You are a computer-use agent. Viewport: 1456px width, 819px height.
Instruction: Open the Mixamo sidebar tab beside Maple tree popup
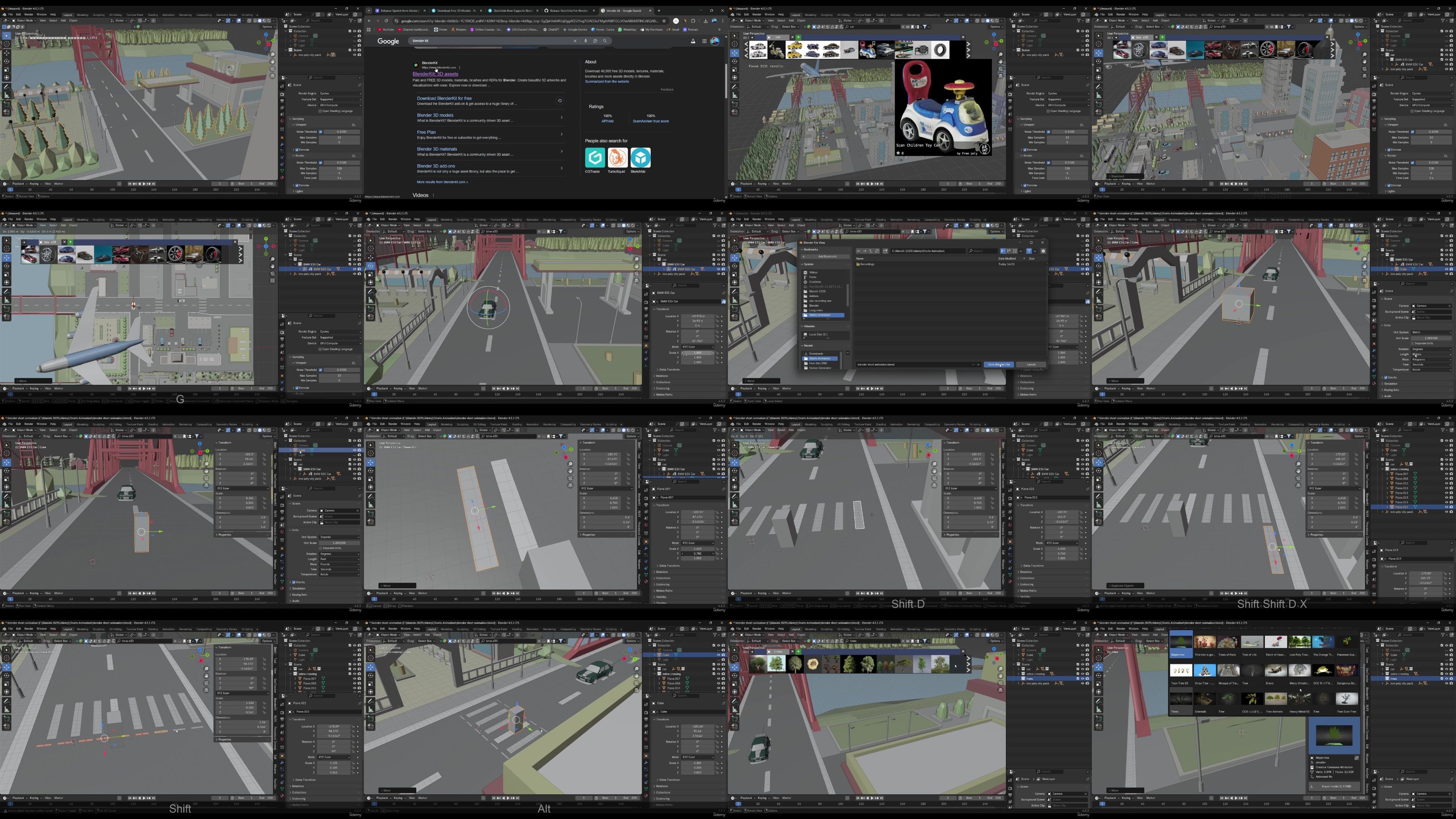click(x=1367, y=758)
